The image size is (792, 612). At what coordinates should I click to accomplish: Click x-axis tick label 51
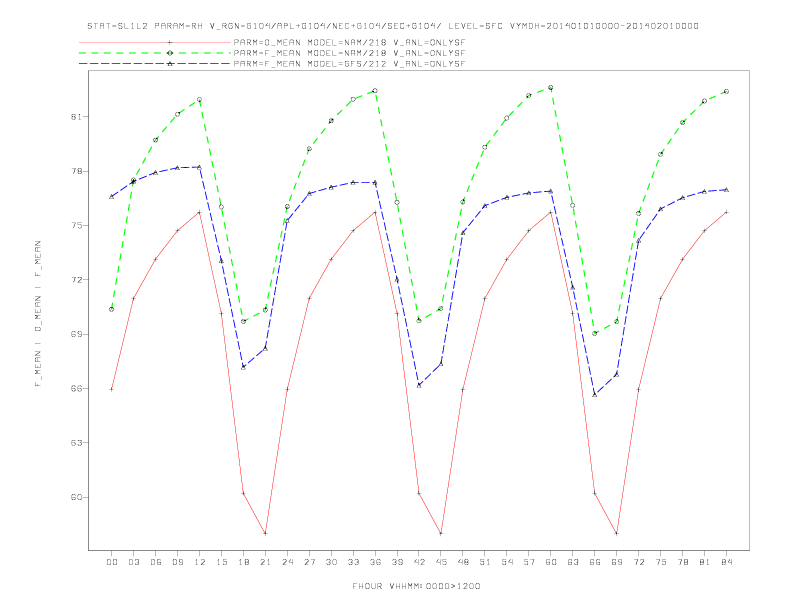tap(485, 562)
